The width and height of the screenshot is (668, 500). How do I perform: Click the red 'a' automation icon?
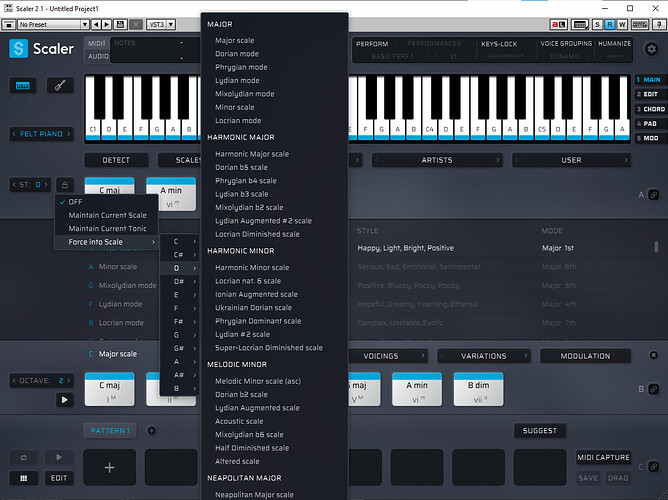pyautogui.click(x=559, y=24)
